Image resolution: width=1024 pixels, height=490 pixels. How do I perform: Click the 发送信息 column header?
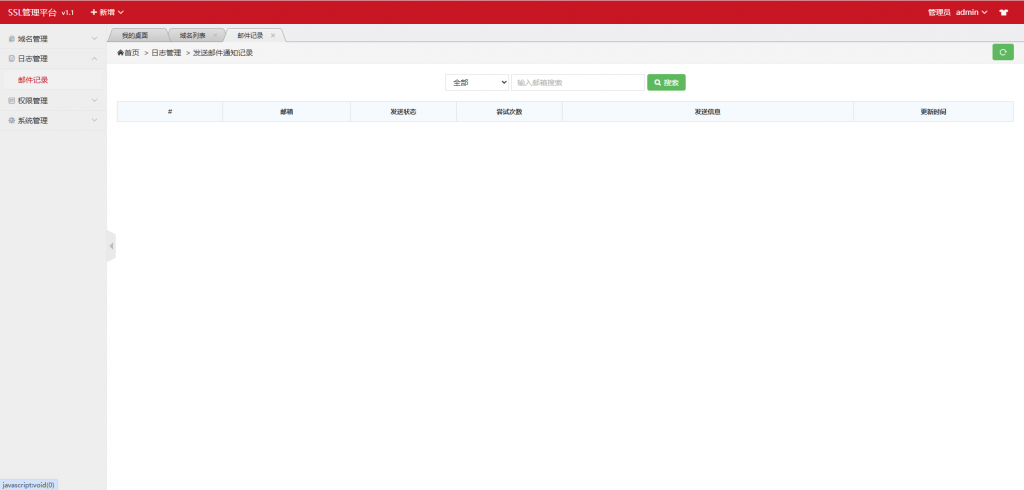coord(708,112)
